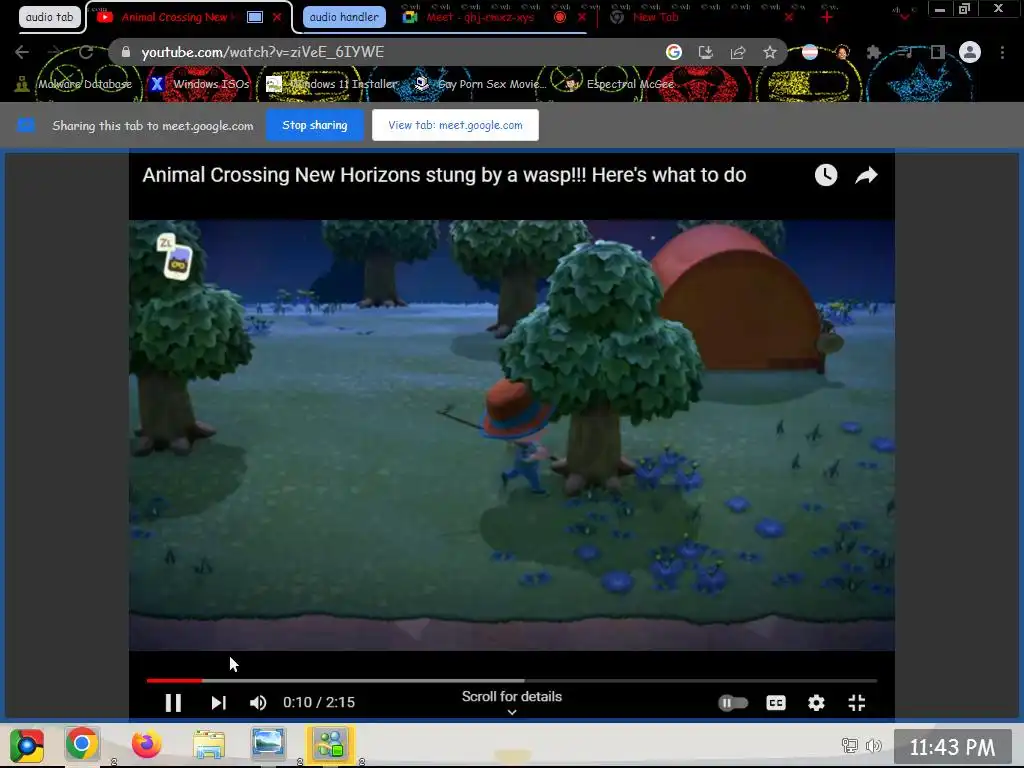
Task: Open a new tab with plus button
Action: 827,17
